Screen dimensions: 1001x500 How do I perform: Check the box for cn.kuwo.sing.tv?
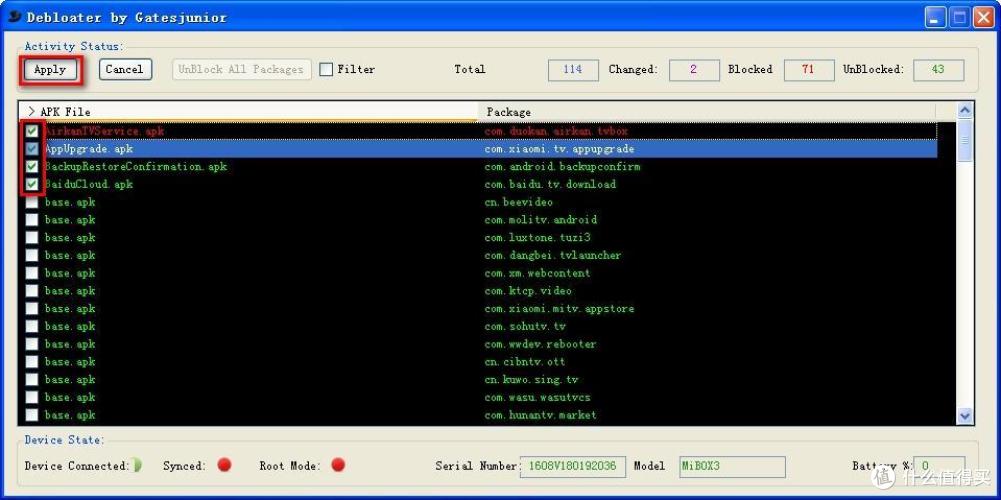(x=32, y=380)
